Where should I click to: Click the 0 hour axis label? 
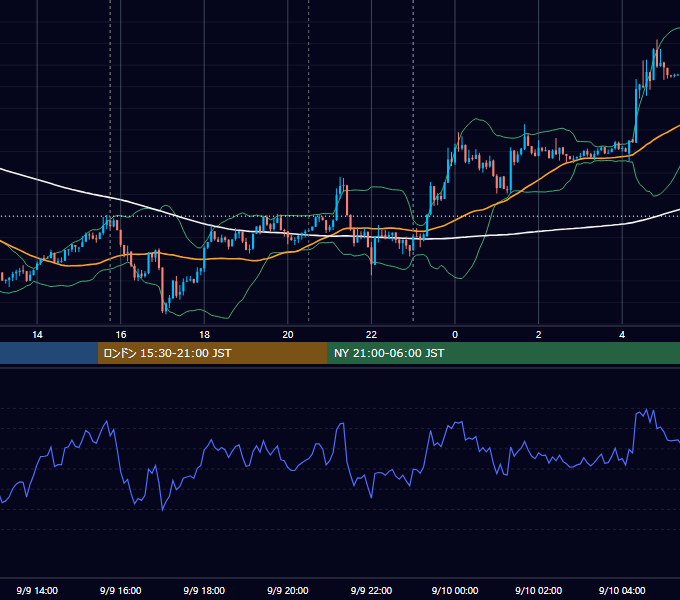click(455, 335)
